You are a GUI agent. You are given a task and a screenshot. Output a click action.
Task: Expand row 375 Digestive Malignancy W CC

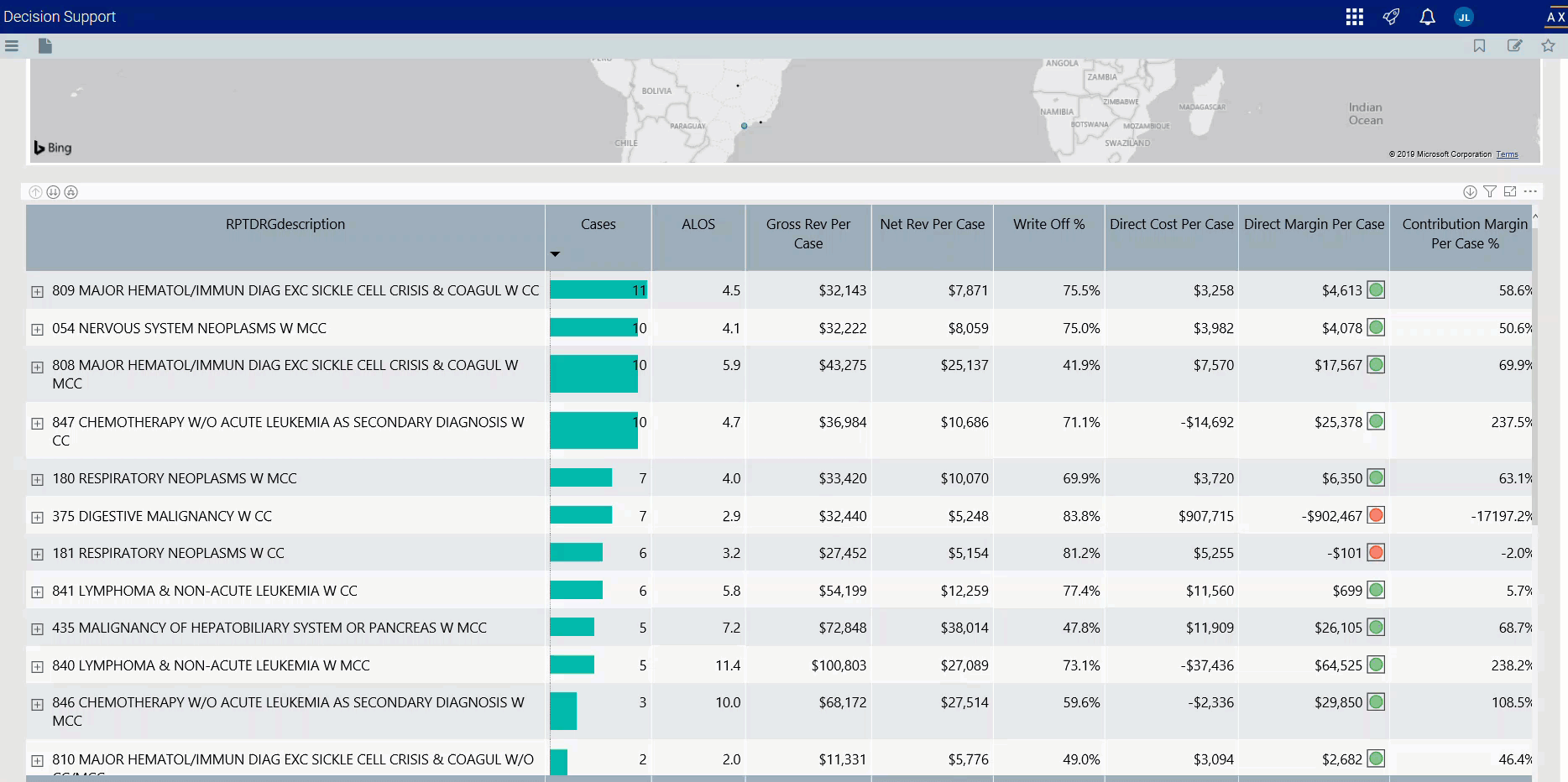coord(37,518)
